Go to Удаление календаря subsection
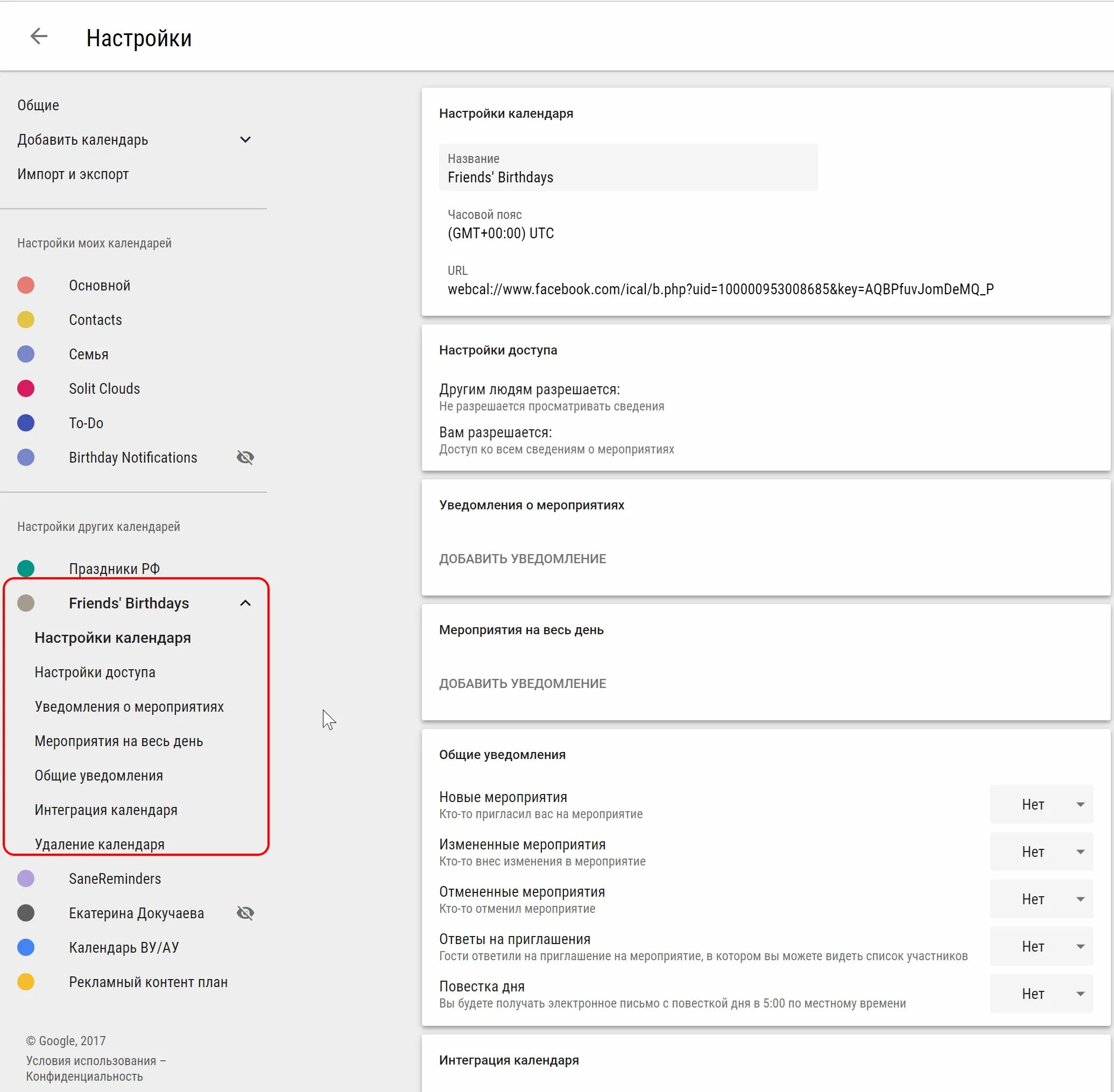1114x1092 pixels. [99, 843]
